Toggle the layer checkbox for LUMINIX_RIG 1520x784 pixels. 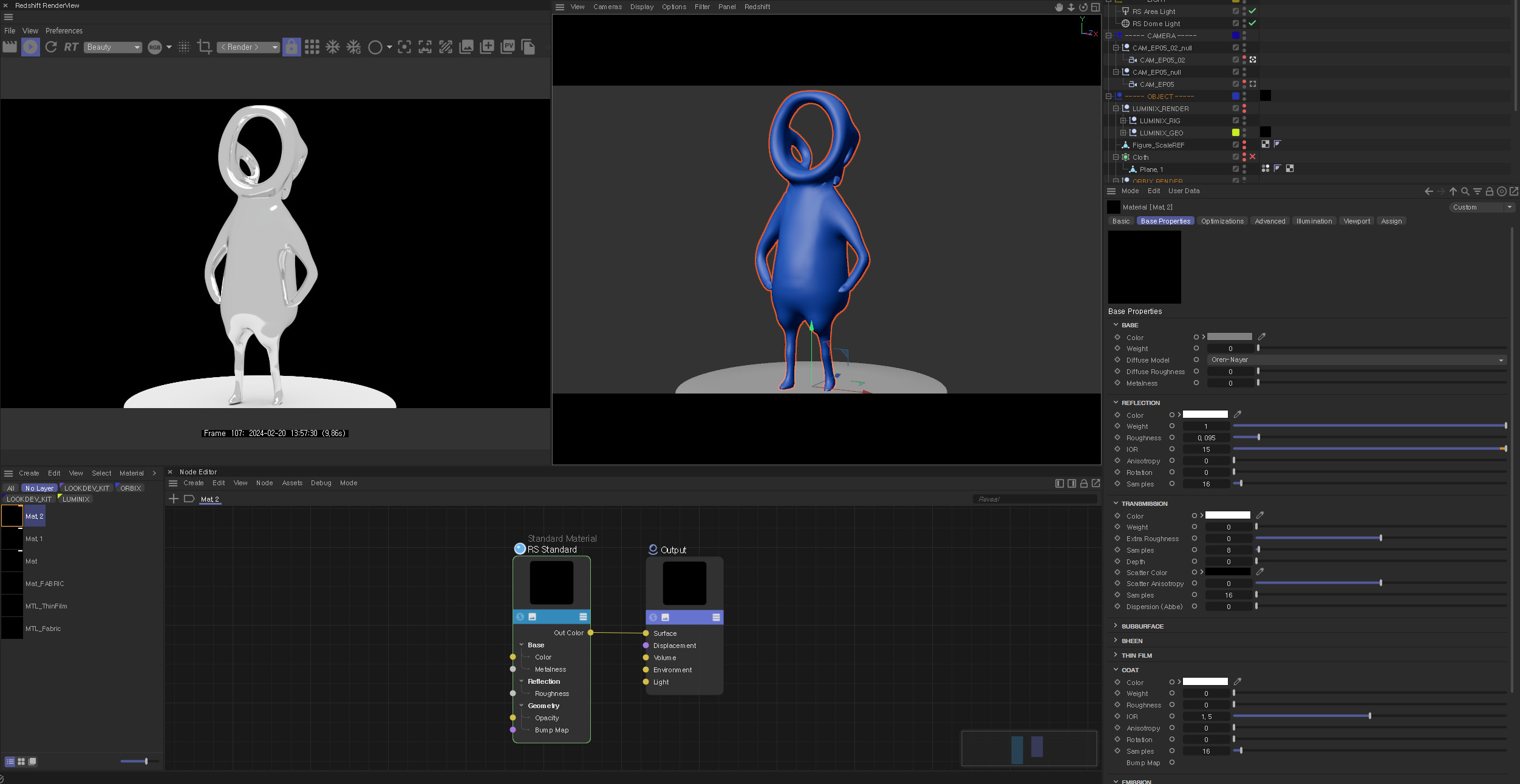click(x=1236, y=121)
